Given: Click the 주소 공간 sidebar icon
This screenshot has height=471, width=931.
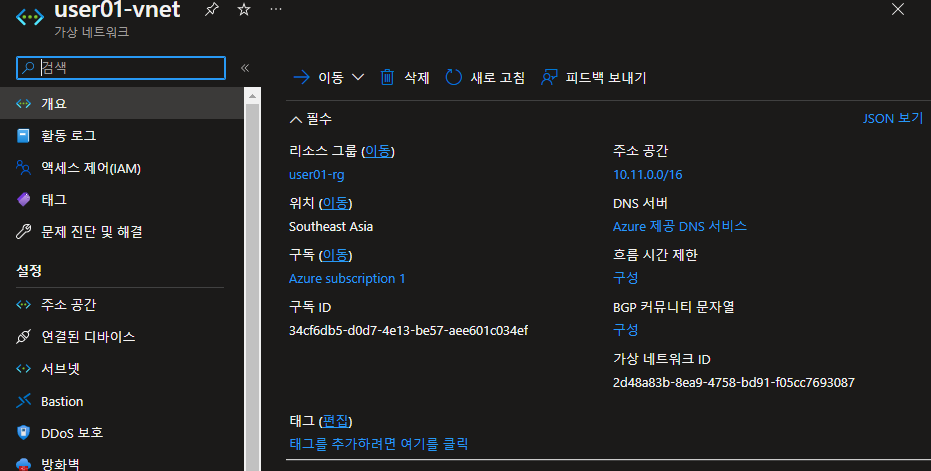Looking at the screenshot, I should tap(23, 305).
